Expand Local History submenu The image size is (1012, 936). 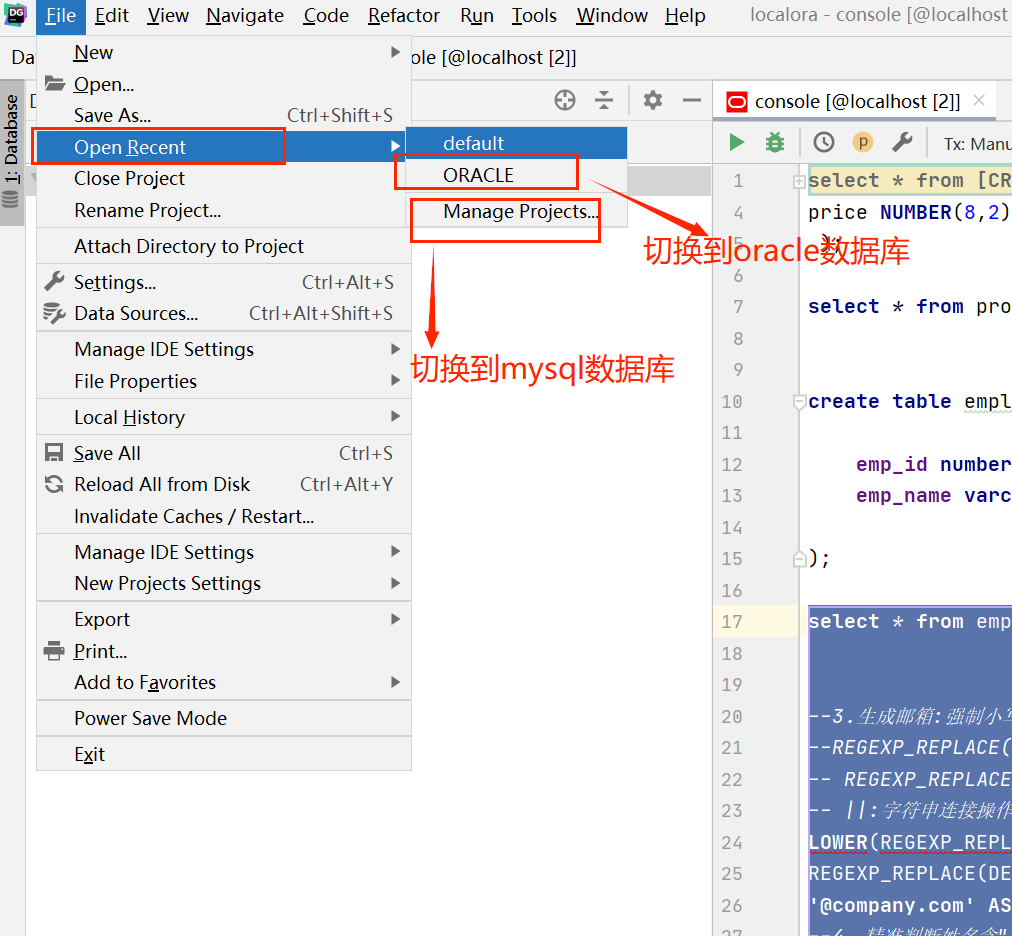223,418
